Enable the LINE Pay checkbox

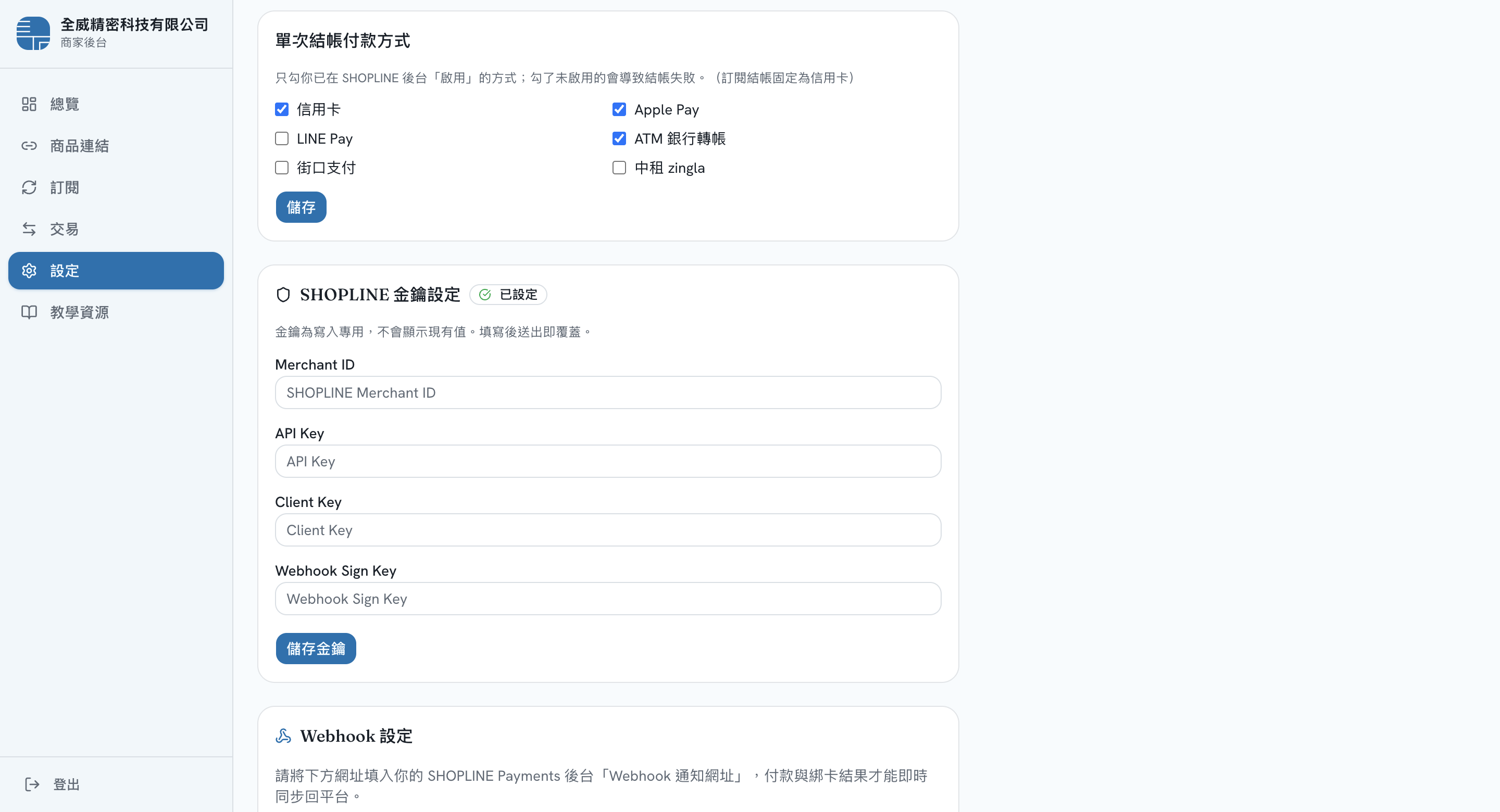click(282, 138)
